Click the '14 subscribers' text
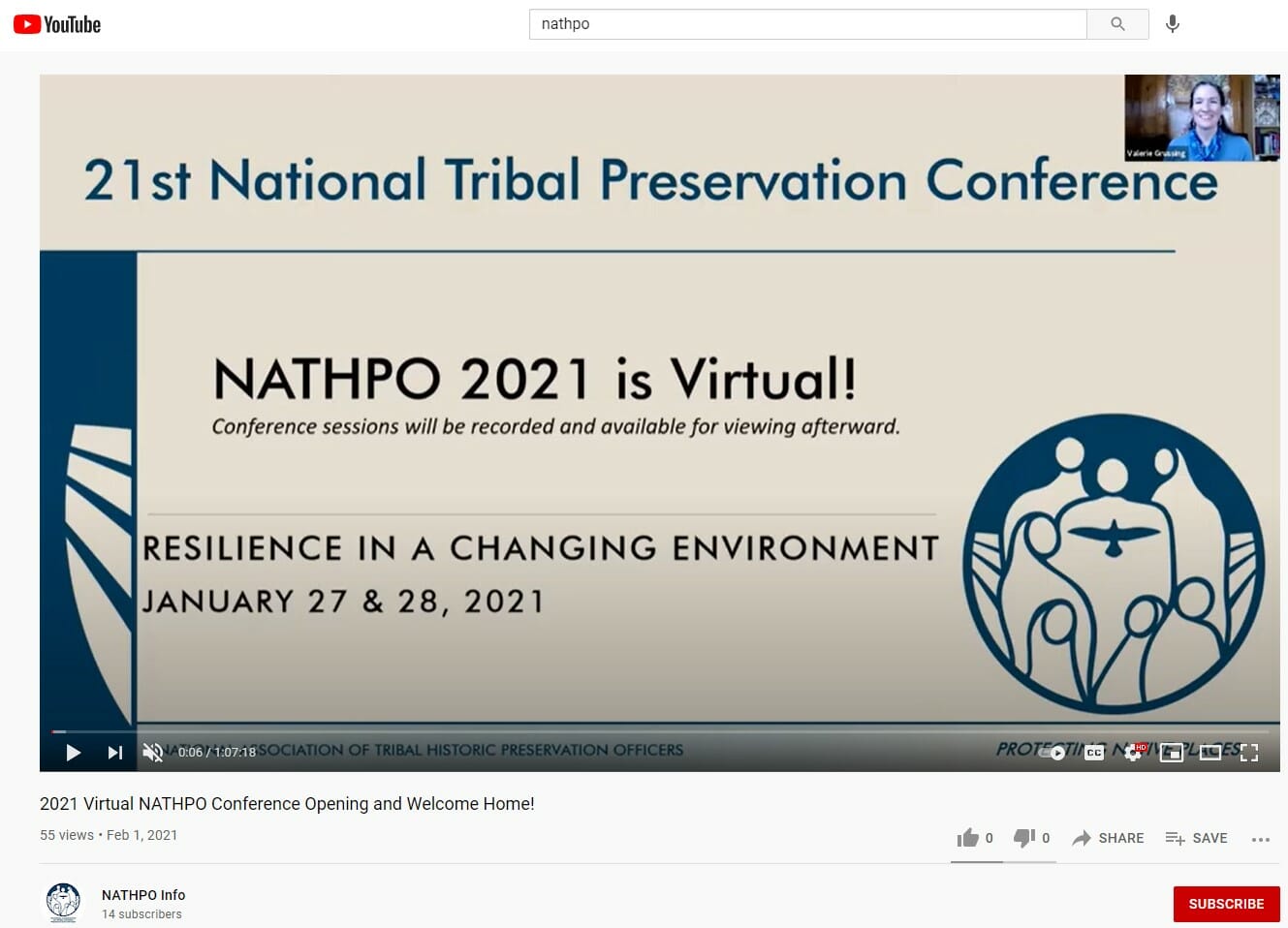 [141, 914]
